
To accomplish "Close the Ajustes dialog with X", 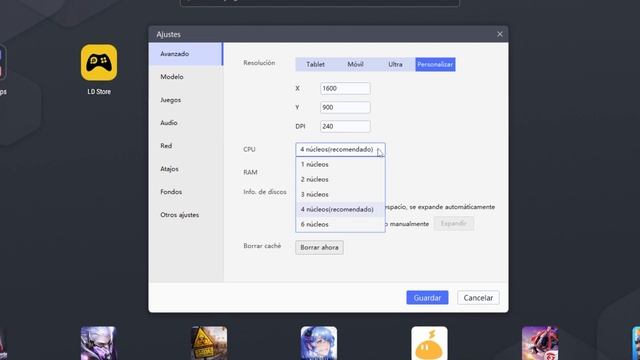I will (x=500, y=34).
